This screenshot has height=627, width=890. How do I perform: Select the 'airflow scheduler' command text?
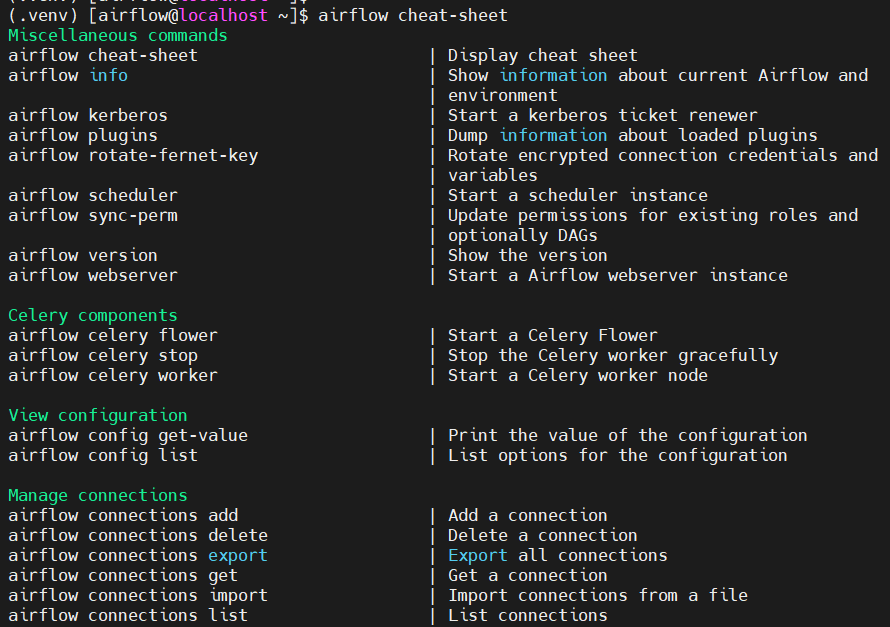[91, 195]
